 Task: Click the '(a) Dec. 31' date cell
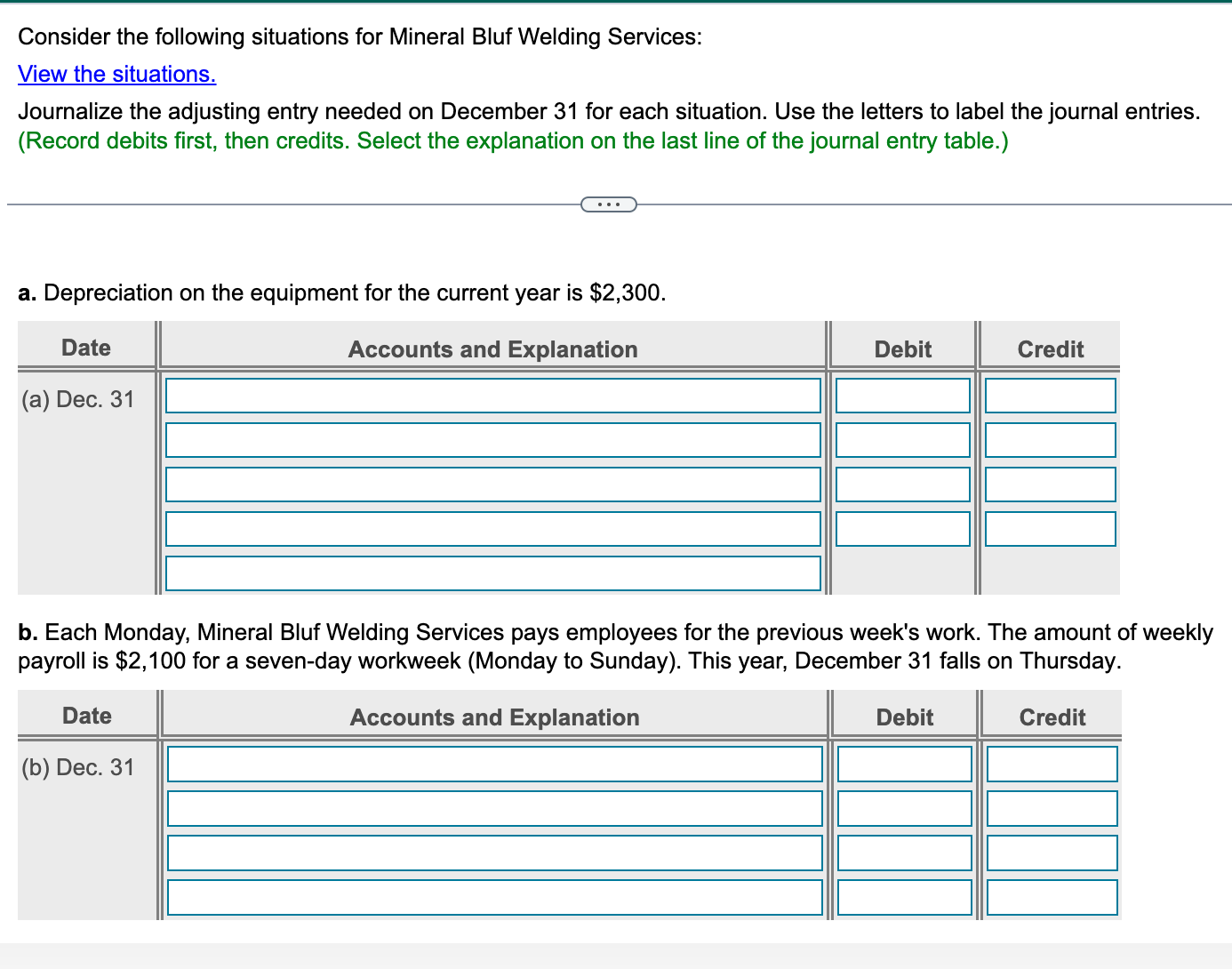point(78,399)
